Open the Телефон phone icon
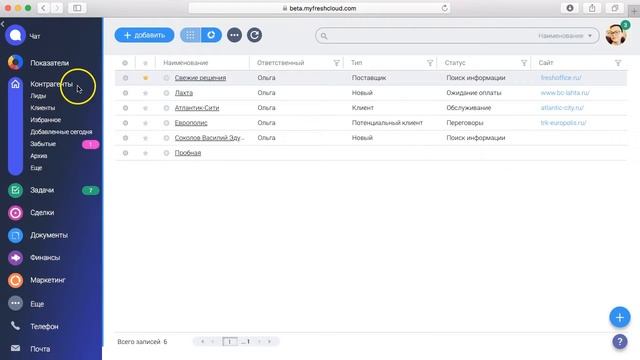The image size is (640, 360). pos(15,326)
